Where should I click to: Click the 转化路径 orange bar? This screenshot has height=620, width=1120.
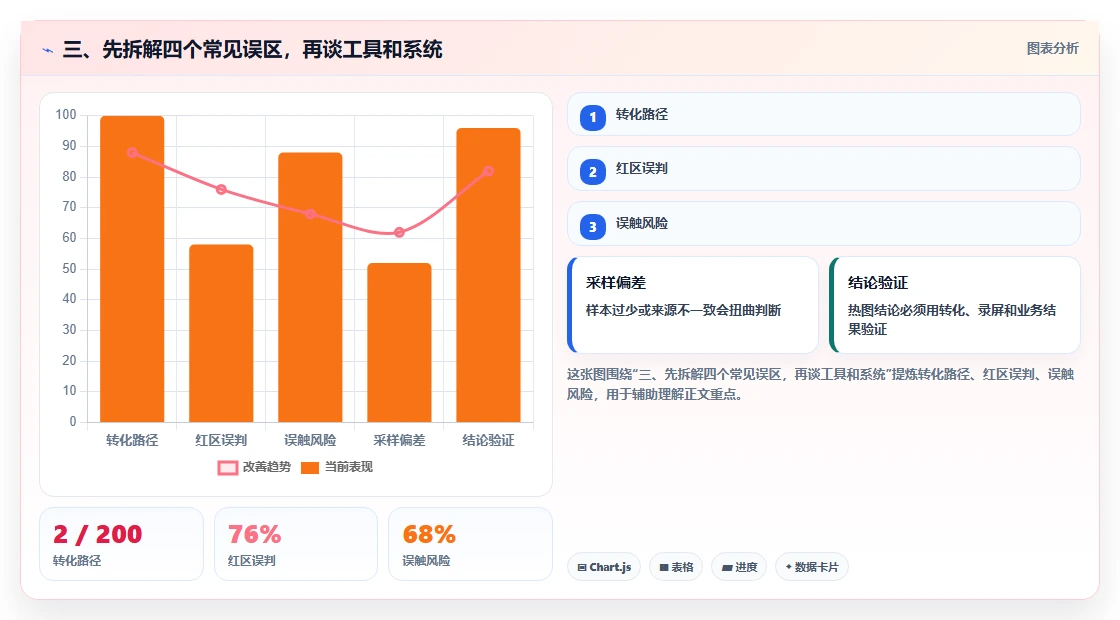[132, 269]
